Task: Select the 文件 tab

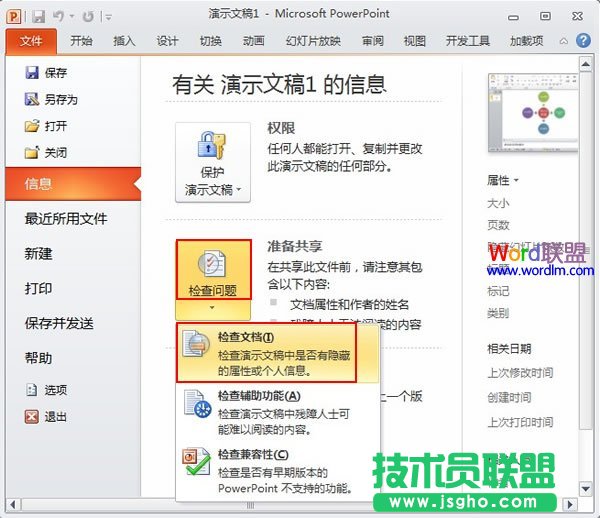Action: pyautogui.click(x=31, y=41)
